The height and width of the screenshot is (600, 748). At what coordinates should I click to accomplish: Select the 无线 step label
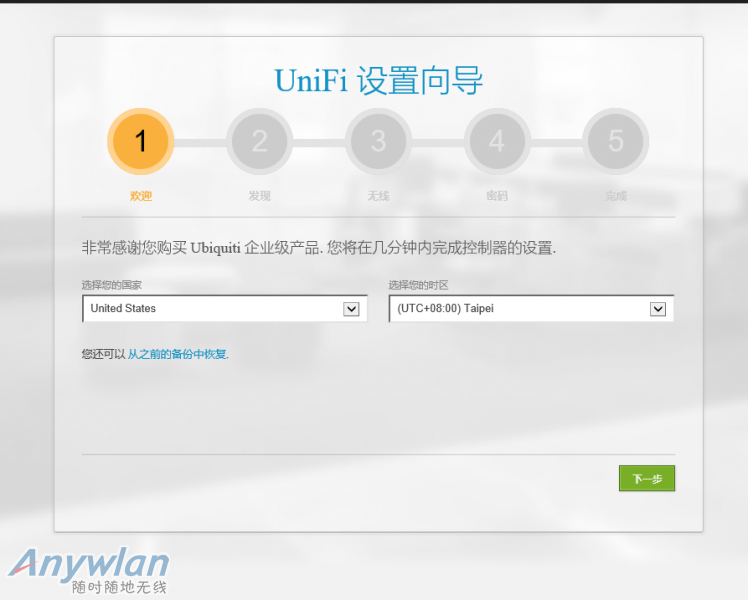point(378,196)
